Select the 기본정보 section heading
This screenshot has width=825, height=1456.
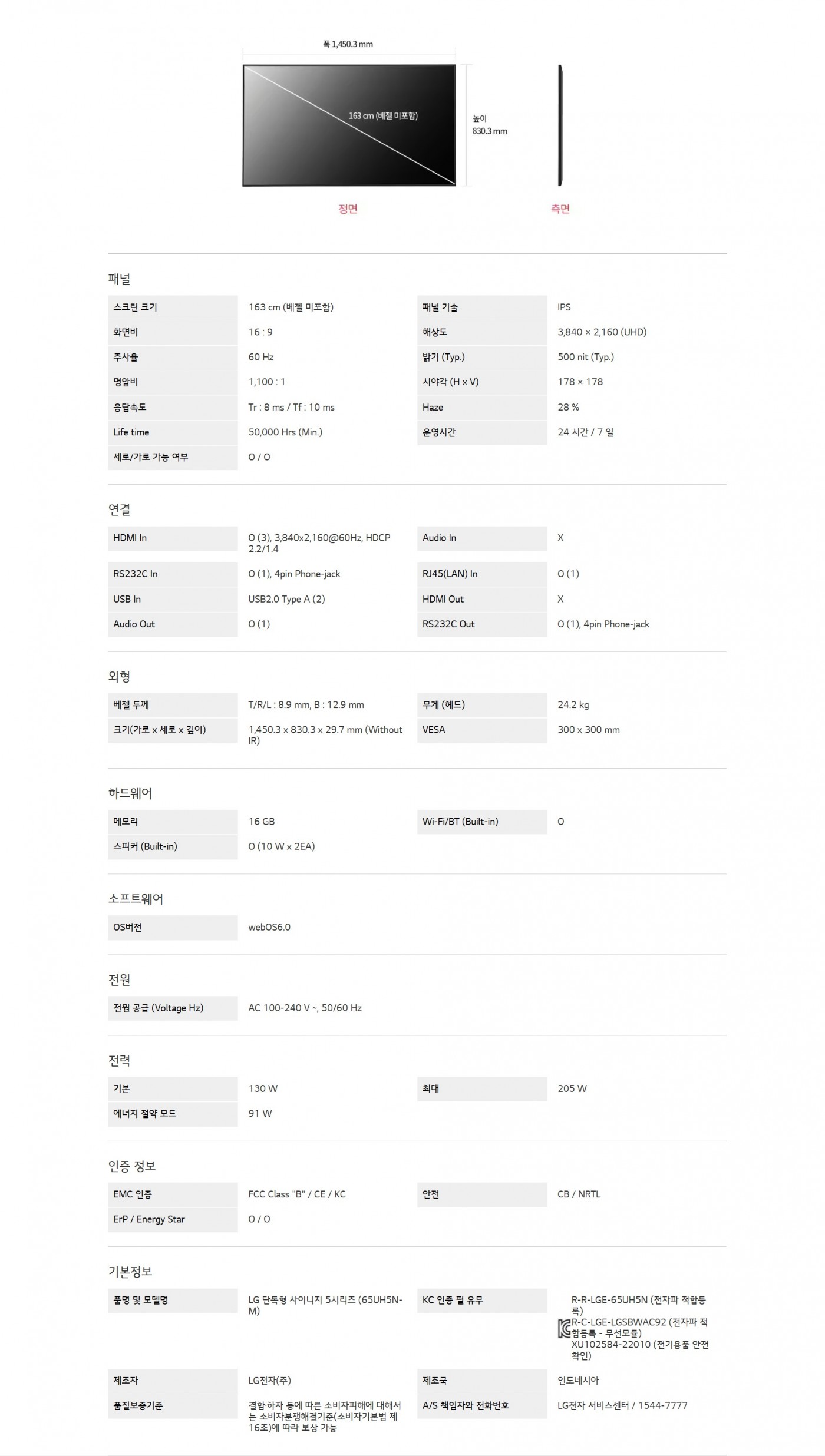(x=130, y=1272)
